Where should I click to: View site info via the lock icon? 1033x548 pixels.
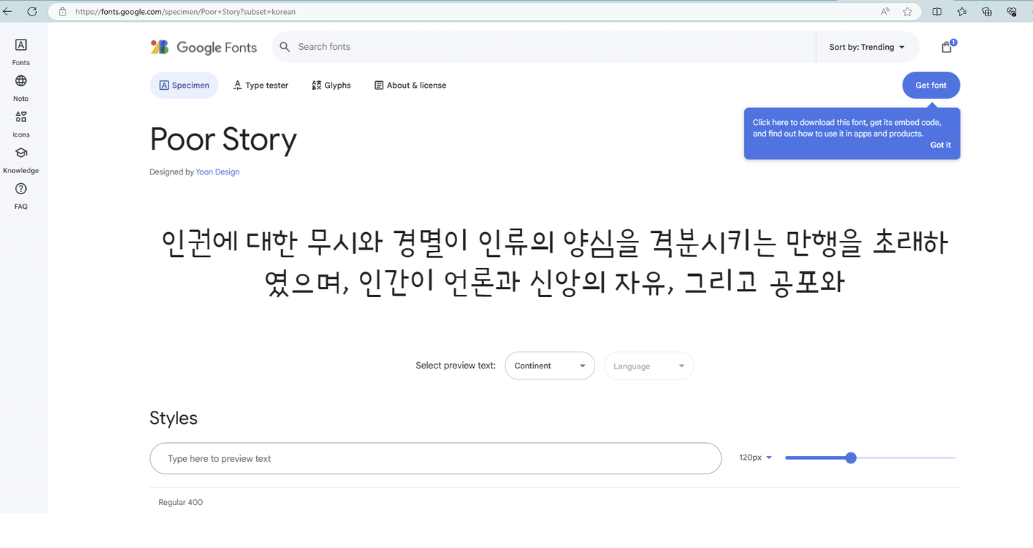63,11
